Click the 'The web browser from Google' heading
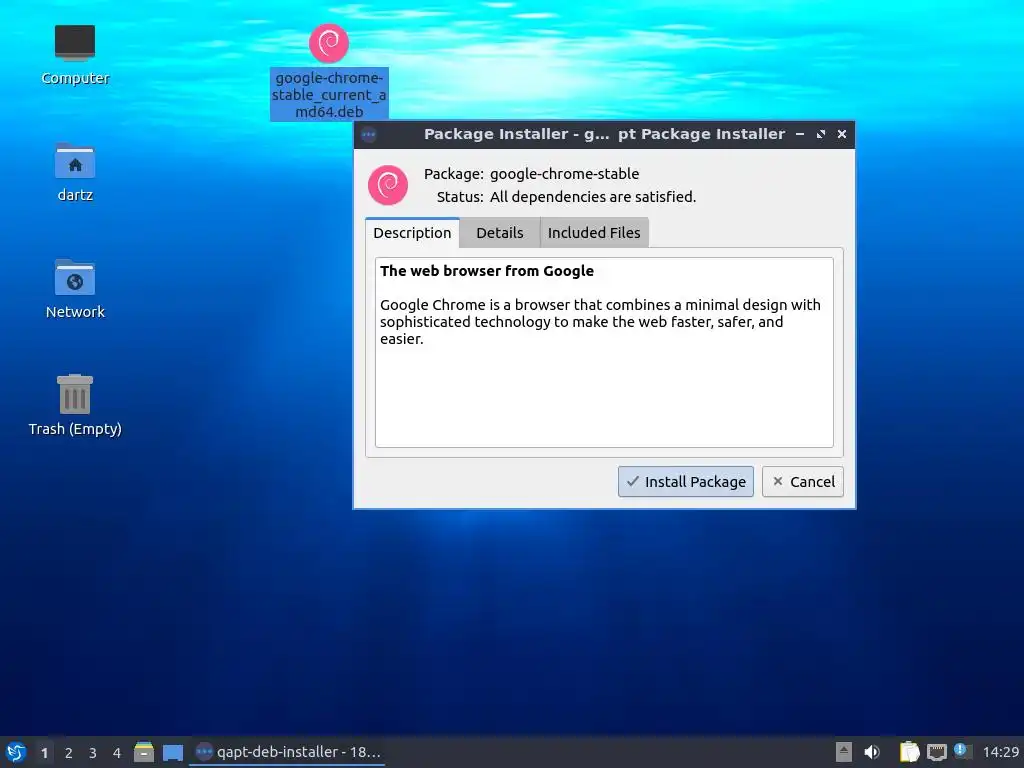This screenshot has width=1024, height=768. coord(487,271)
